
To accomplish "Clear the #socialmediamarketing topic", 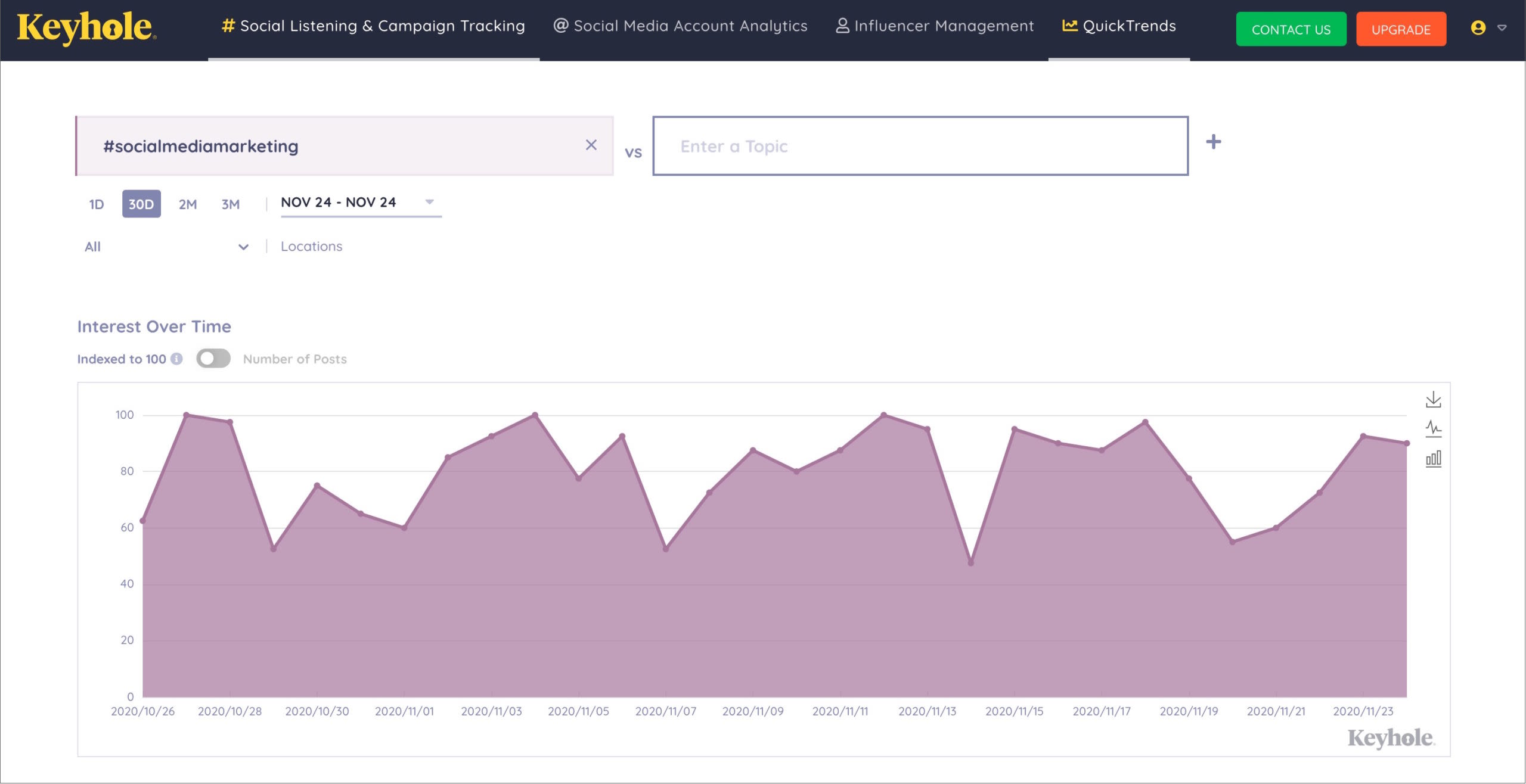I will pos(591,145).
